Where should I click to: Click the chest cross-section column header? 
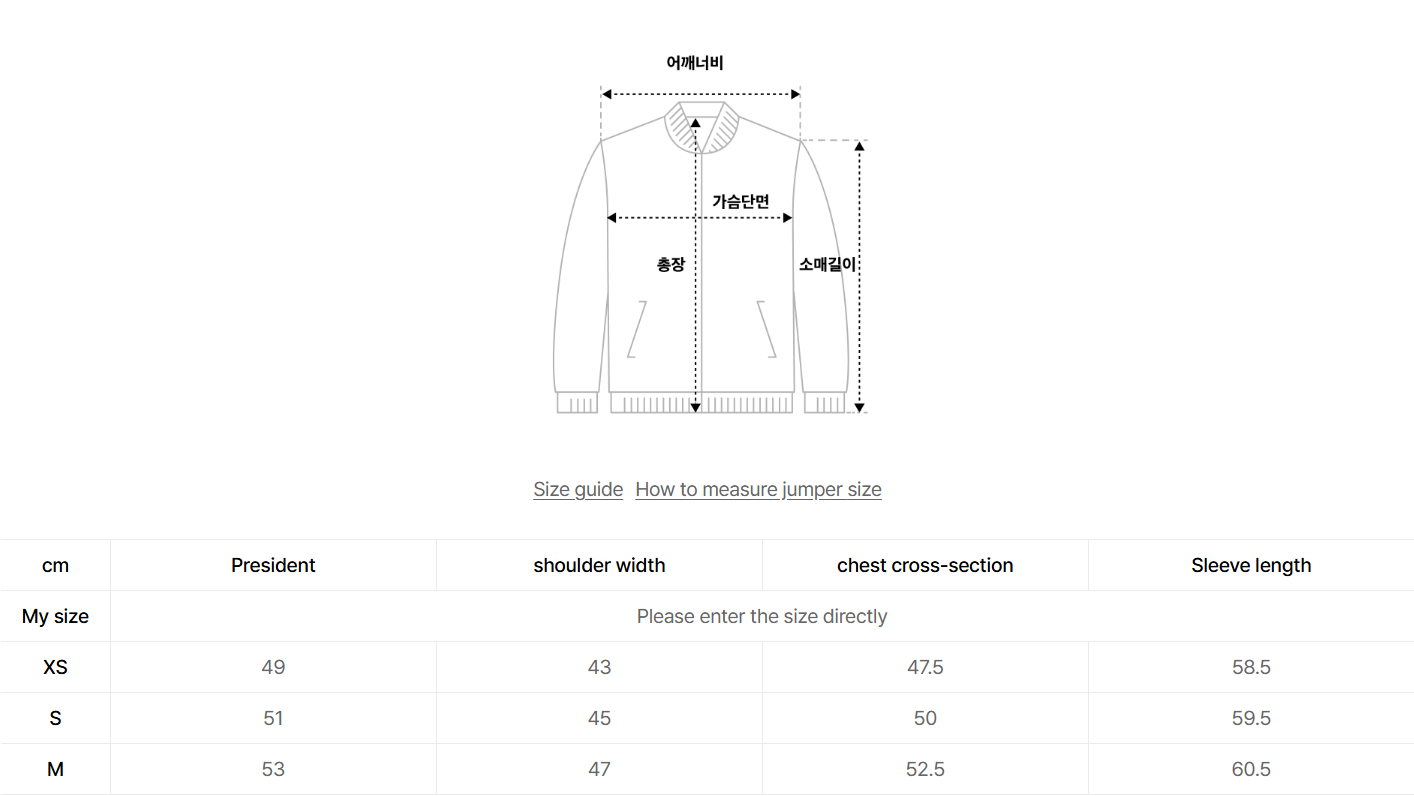[925, 565]
